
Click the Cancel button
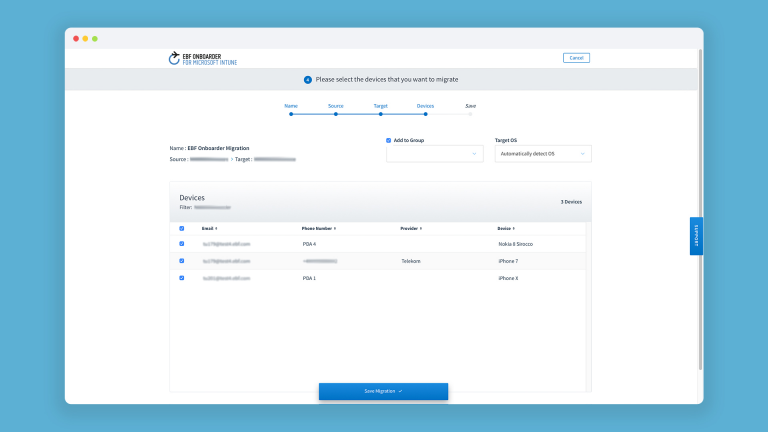pyautogui.click(x=576, y=58)
